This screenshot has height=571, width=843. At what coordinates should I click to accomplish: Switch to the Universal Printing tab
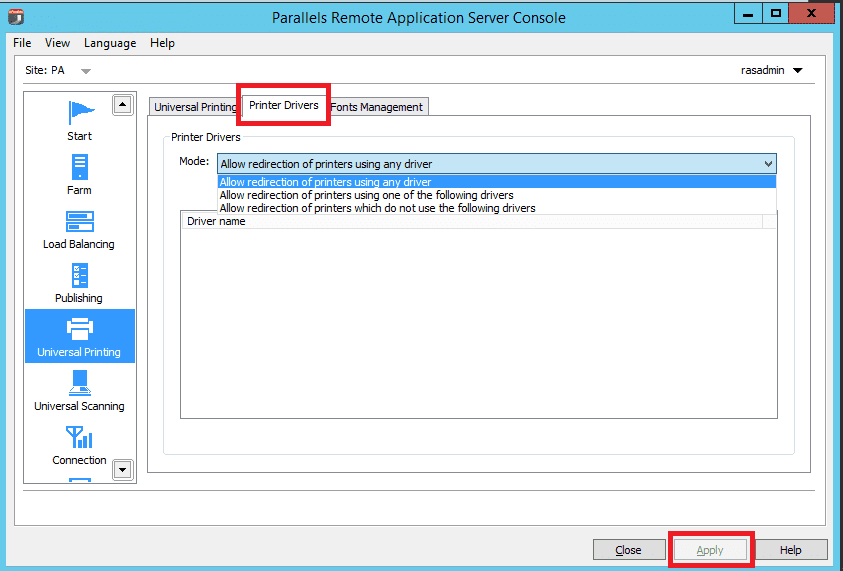(x=195, y=107)
